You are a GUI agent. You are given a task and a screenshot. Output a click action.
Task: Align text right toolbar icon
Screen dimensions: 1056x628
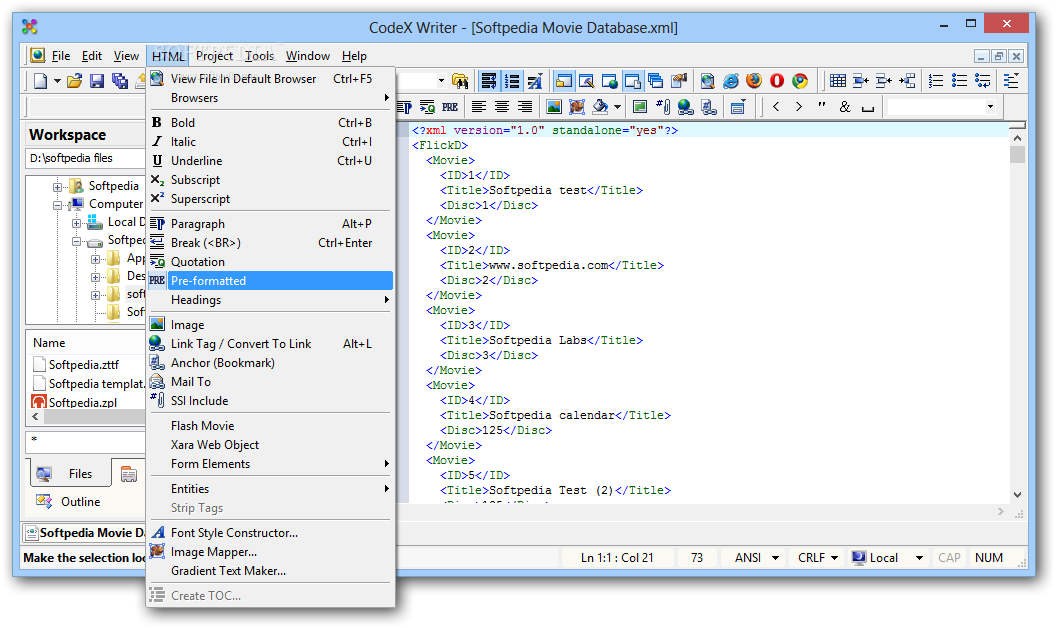coord(525,107)
